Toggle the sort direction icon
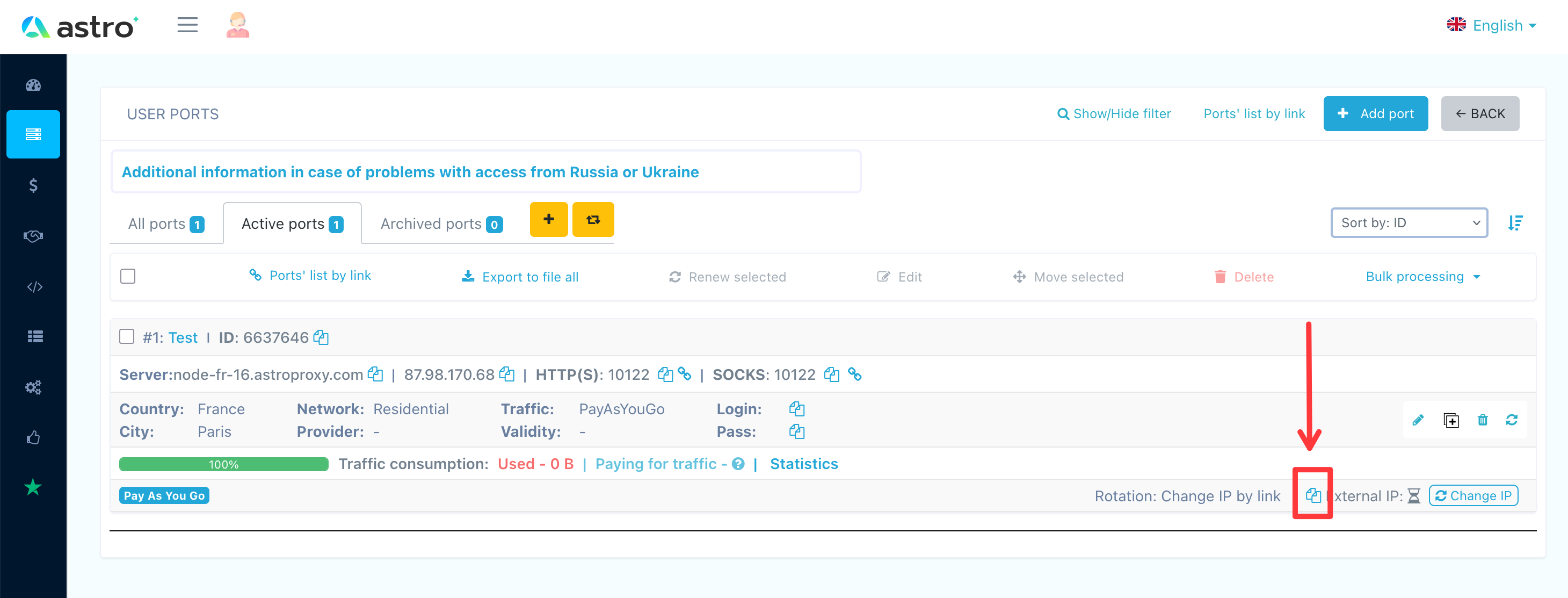This screenshot has width=1568, height=598. pyautogui.click(x=1516, y=223)
